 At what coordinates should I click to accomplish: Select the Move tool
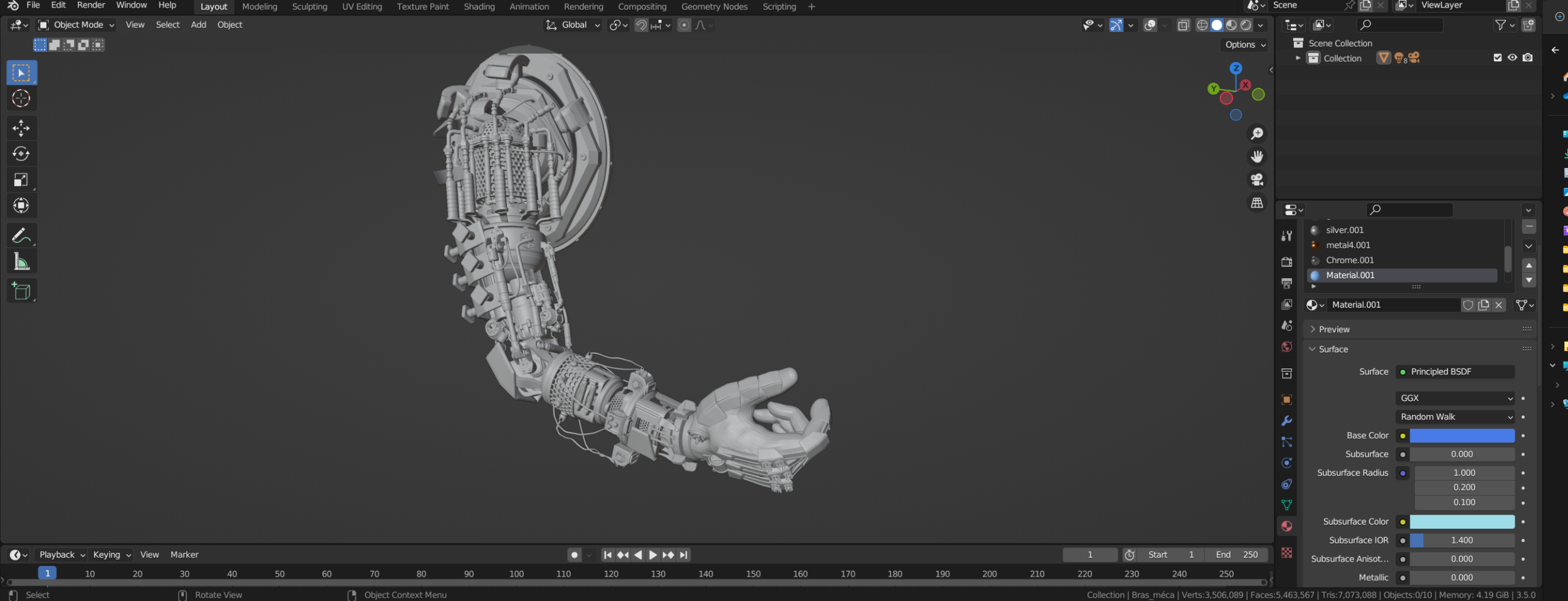click(21, 128)
